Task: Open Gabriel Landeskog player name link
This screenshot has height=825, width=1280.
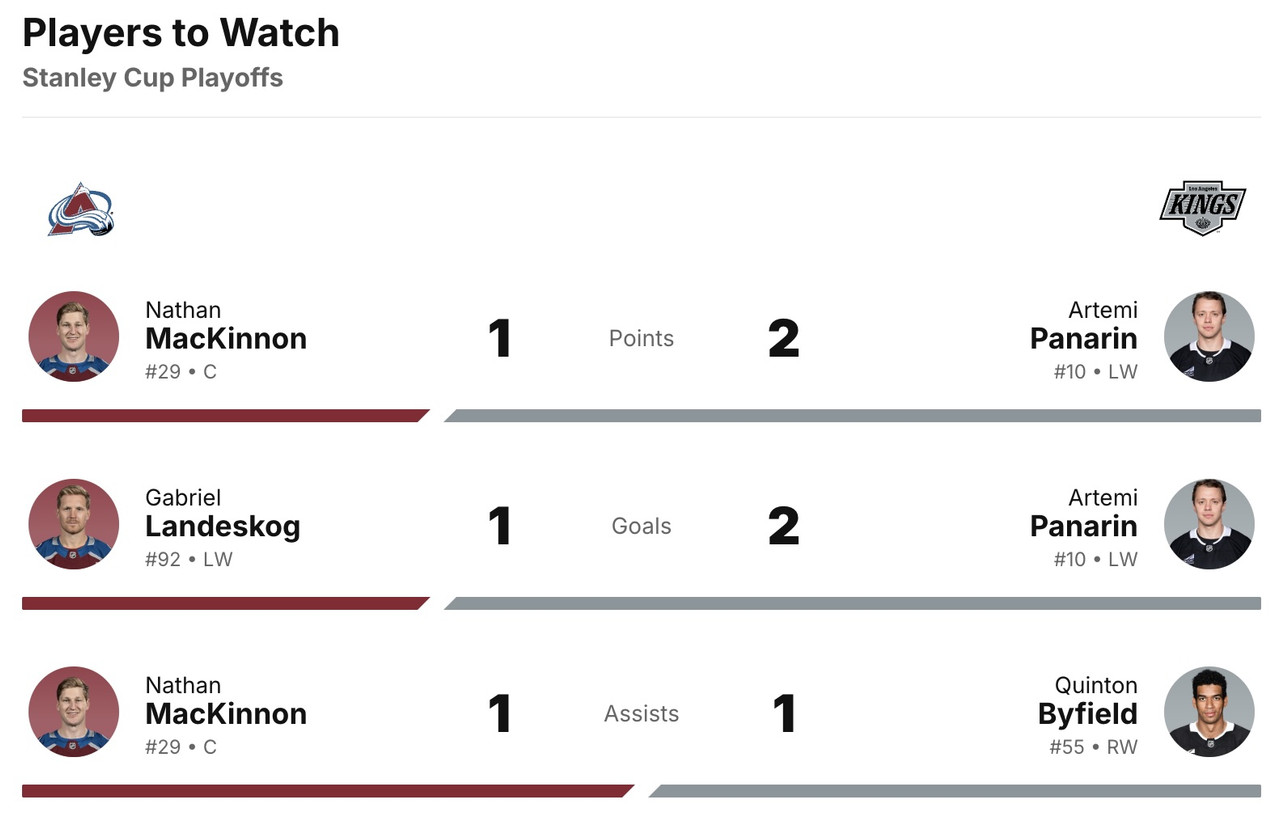Action: point(222,526)
